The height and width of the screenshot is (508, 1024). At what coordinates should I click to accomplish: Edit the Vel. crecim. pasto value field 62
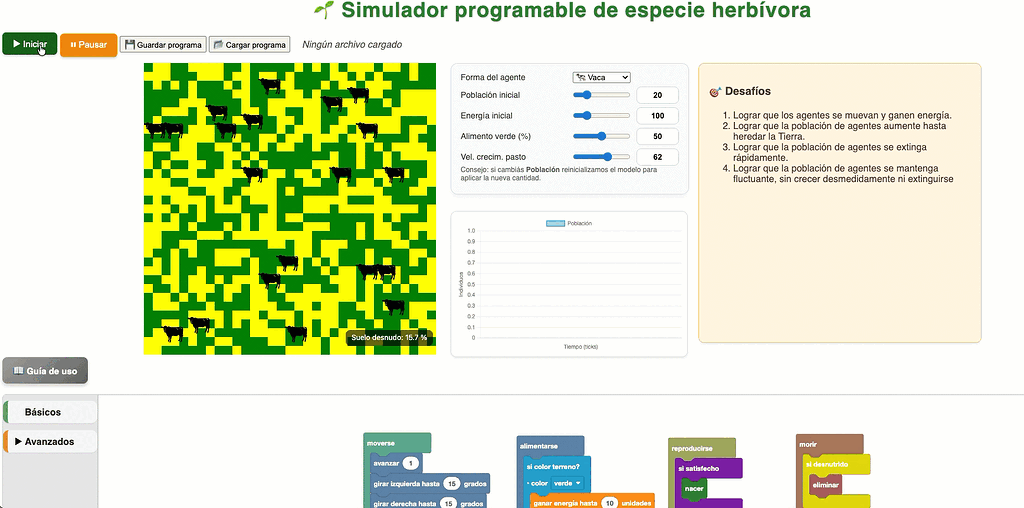pos(657,157)
